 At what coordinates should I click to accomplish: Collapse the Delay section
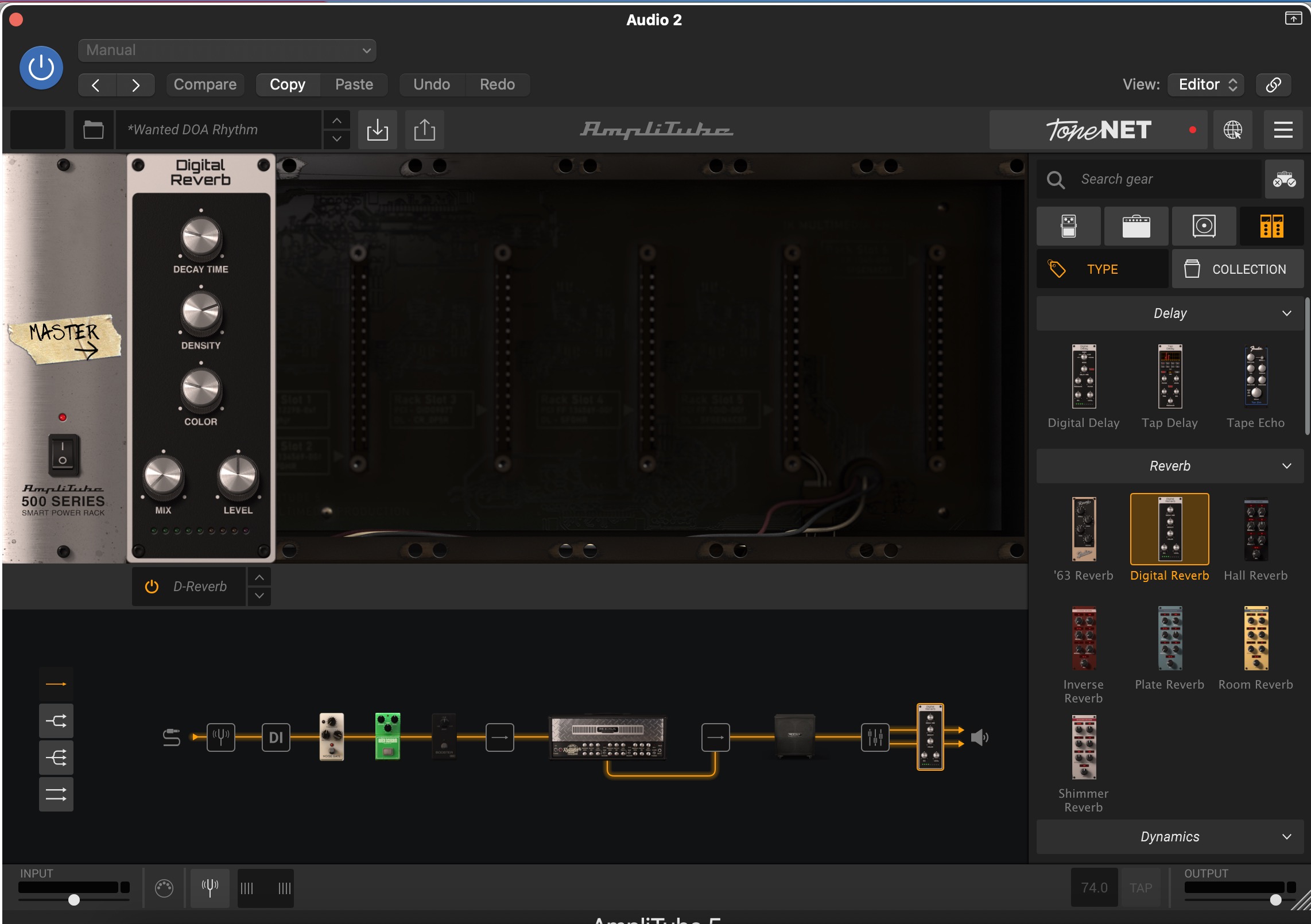click(1170, 313)
